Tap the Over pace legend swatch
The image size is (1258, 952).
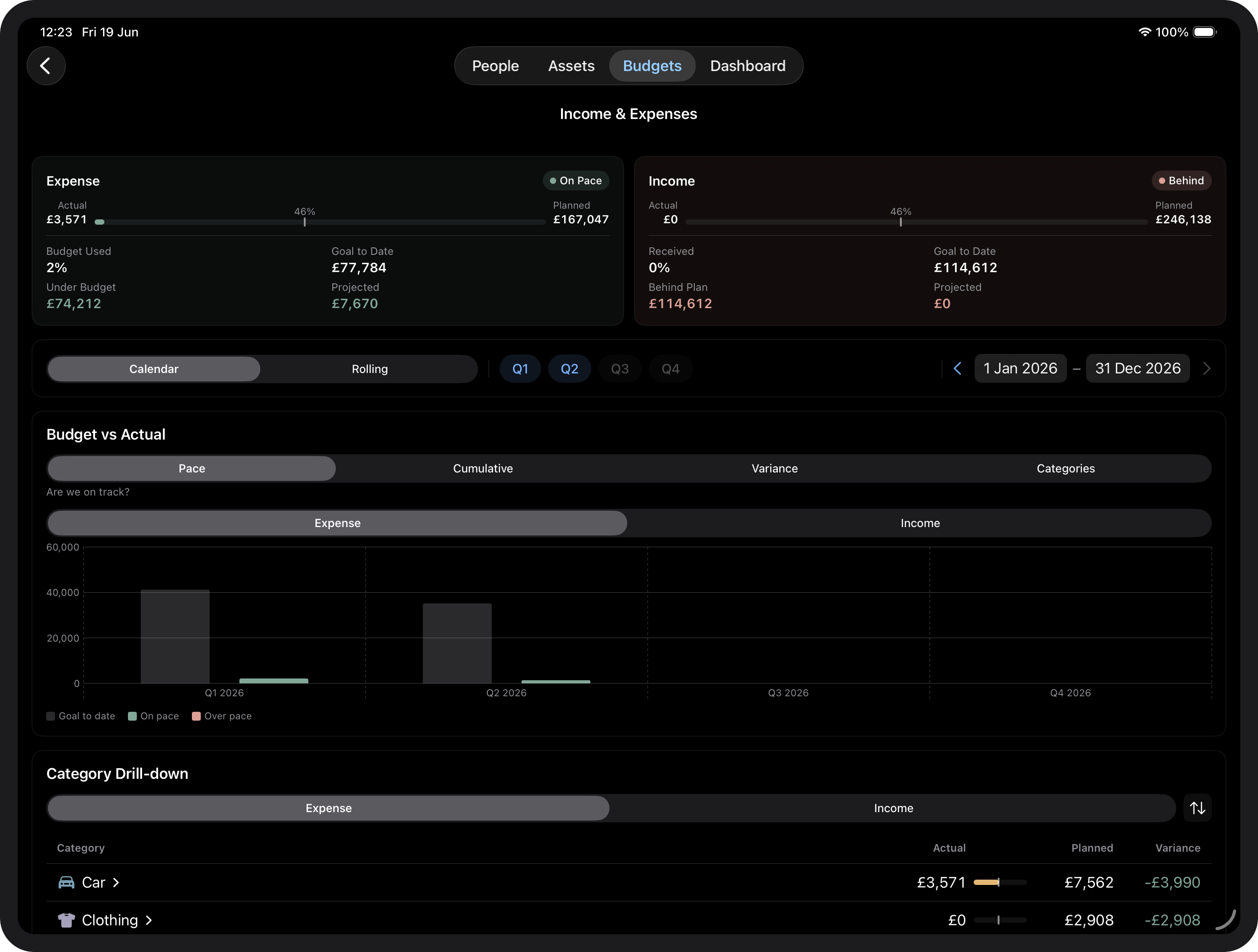click(196, 716)
